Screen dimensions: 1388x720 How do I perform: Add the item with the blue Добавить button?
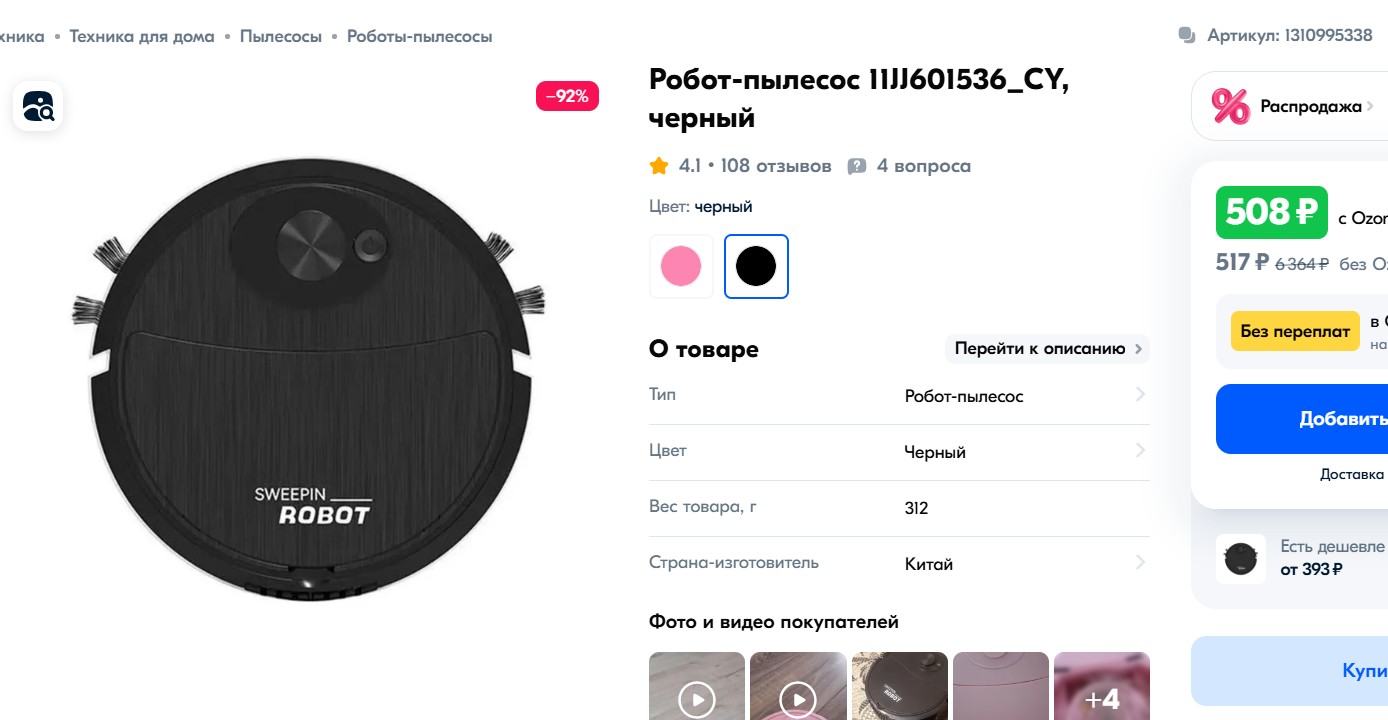click(1302, 419)
